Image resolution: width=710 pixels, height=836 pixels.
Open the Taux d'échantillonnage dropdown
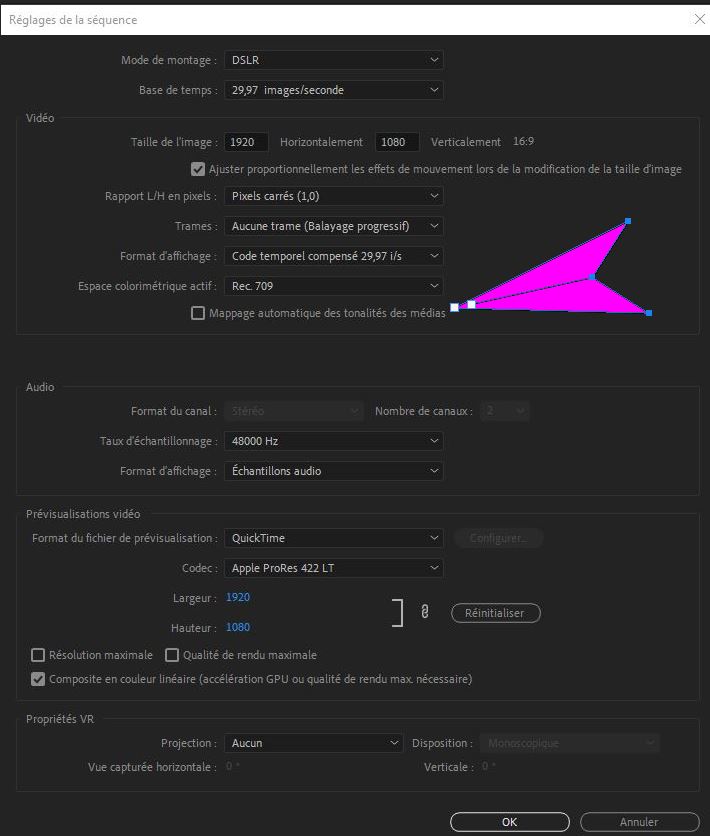pyautogui.click(x=333, y=440)
